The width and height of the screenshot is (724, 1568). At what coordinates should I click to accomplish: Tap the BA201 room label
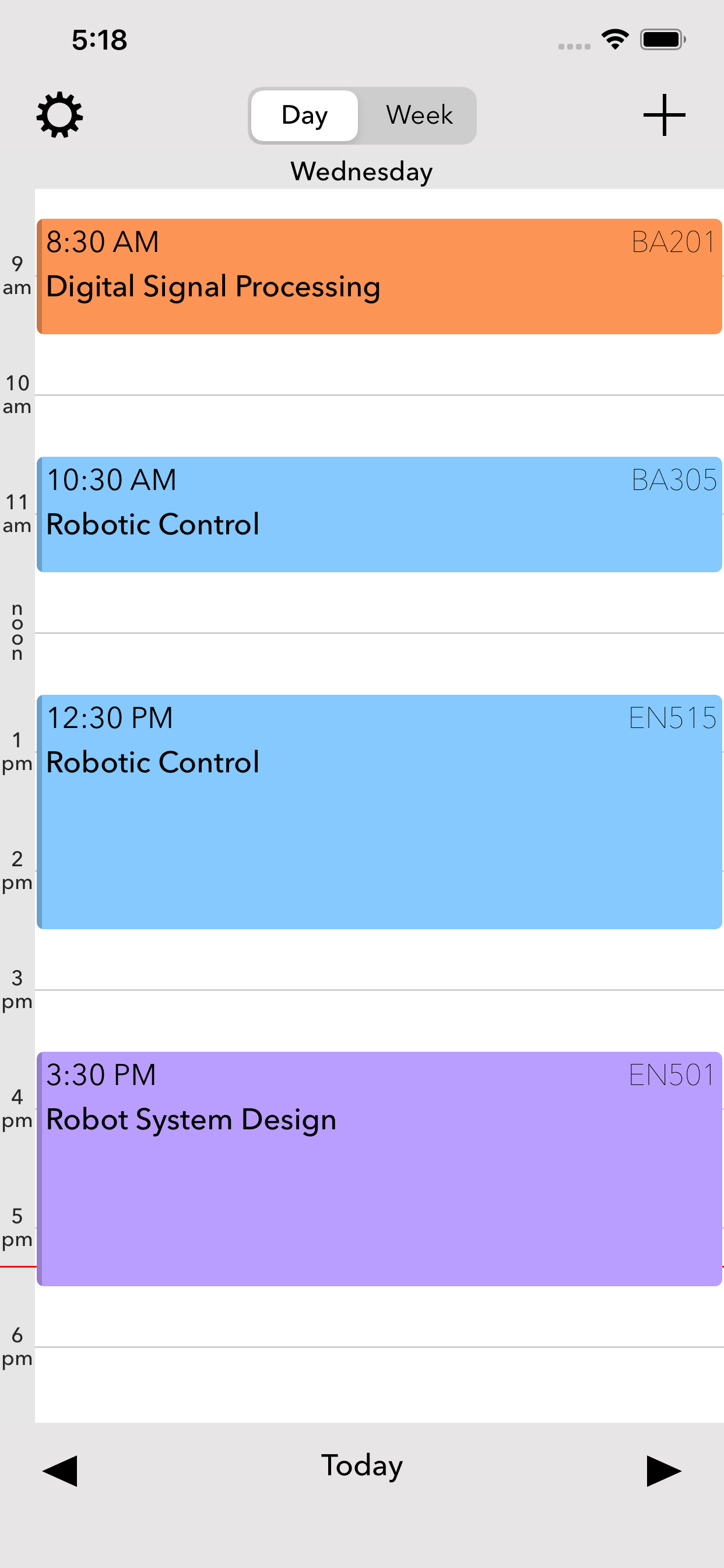(673, 242)
